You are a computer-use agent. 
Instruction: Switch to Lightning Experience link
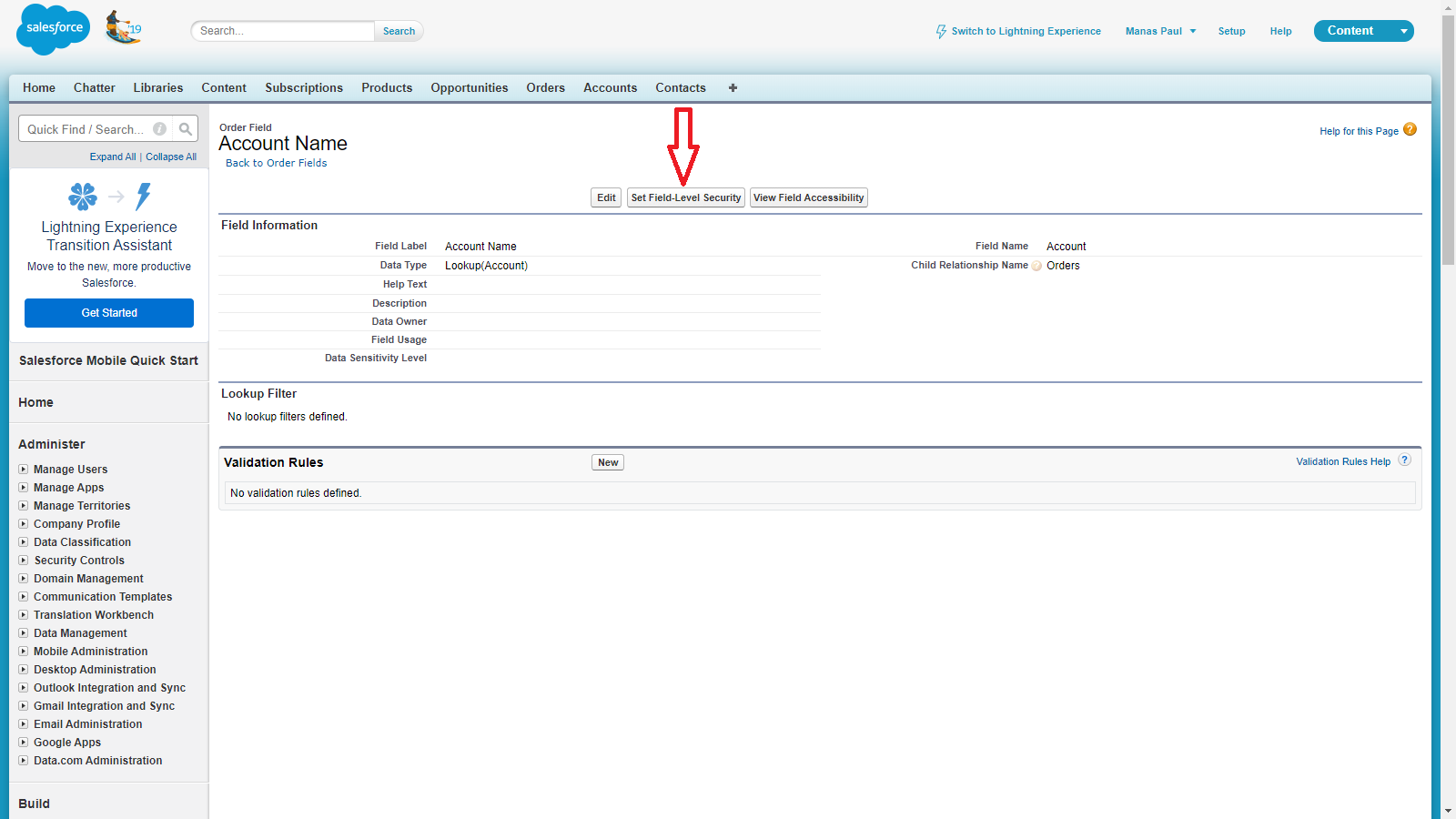click(x=1026, y=31)
